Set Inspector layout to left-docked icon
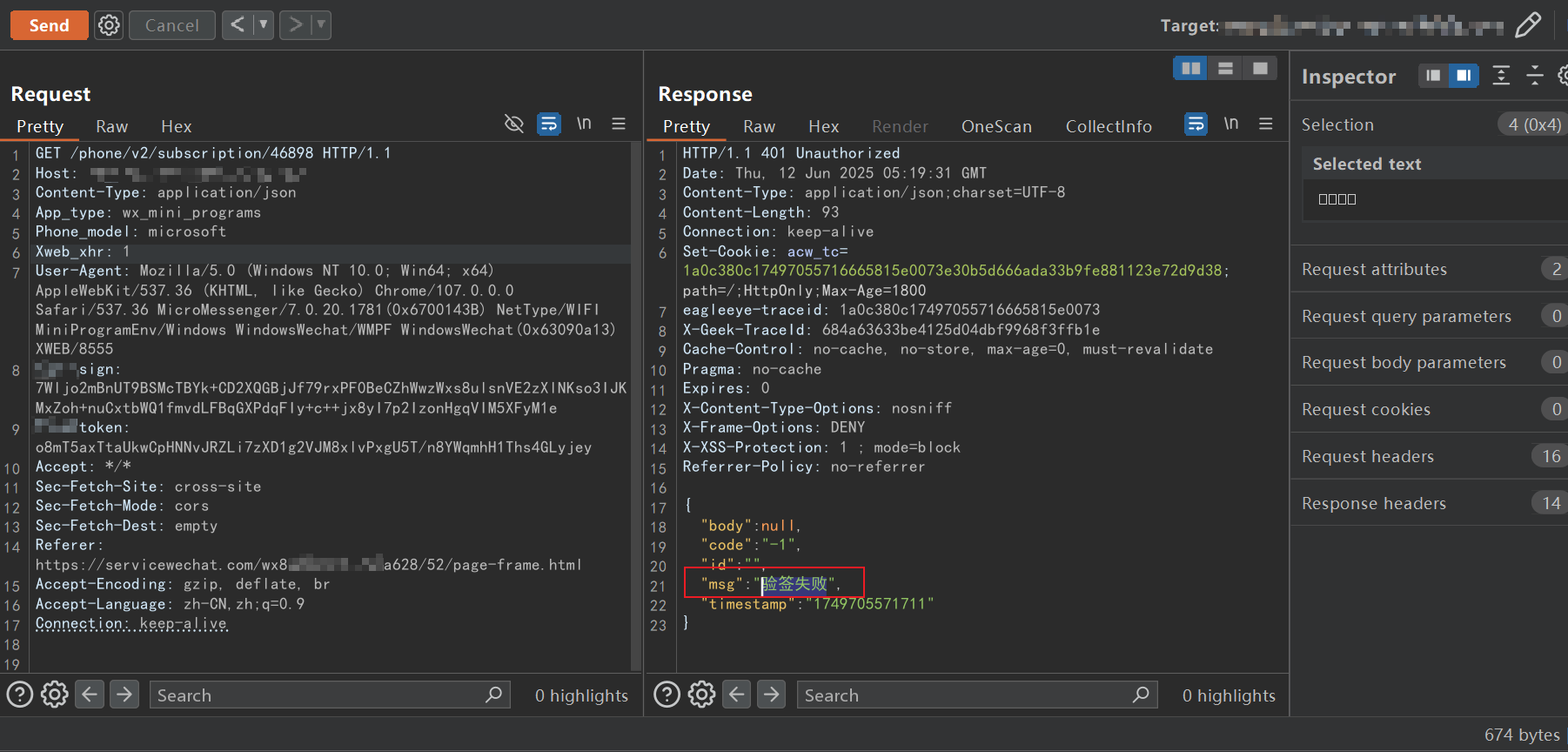The width and height of the screenshot is (1568, 752). pyautogui.click(x=1433, y=76)
